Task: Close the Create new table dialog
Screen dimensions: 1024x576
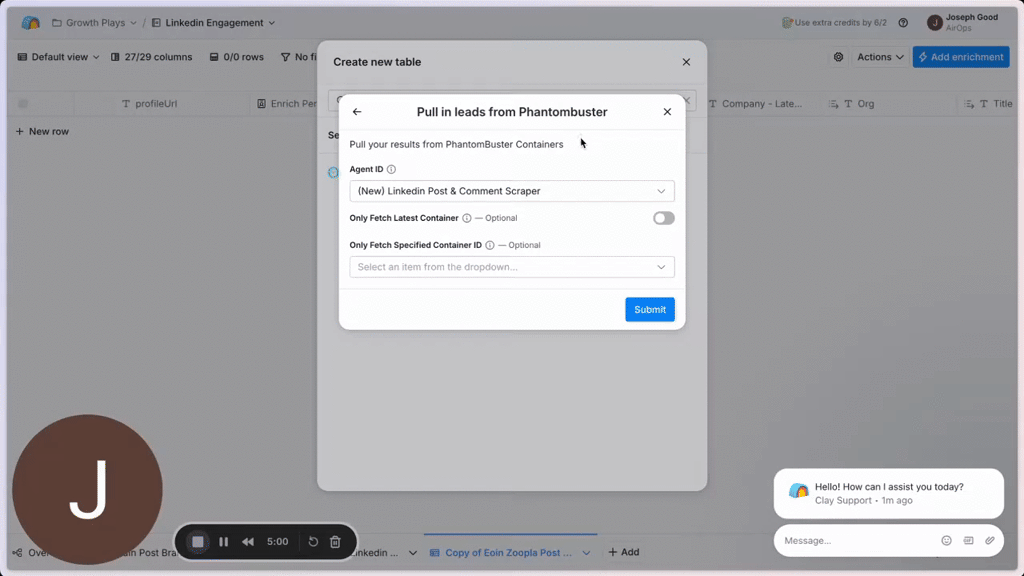Action: 686,62
